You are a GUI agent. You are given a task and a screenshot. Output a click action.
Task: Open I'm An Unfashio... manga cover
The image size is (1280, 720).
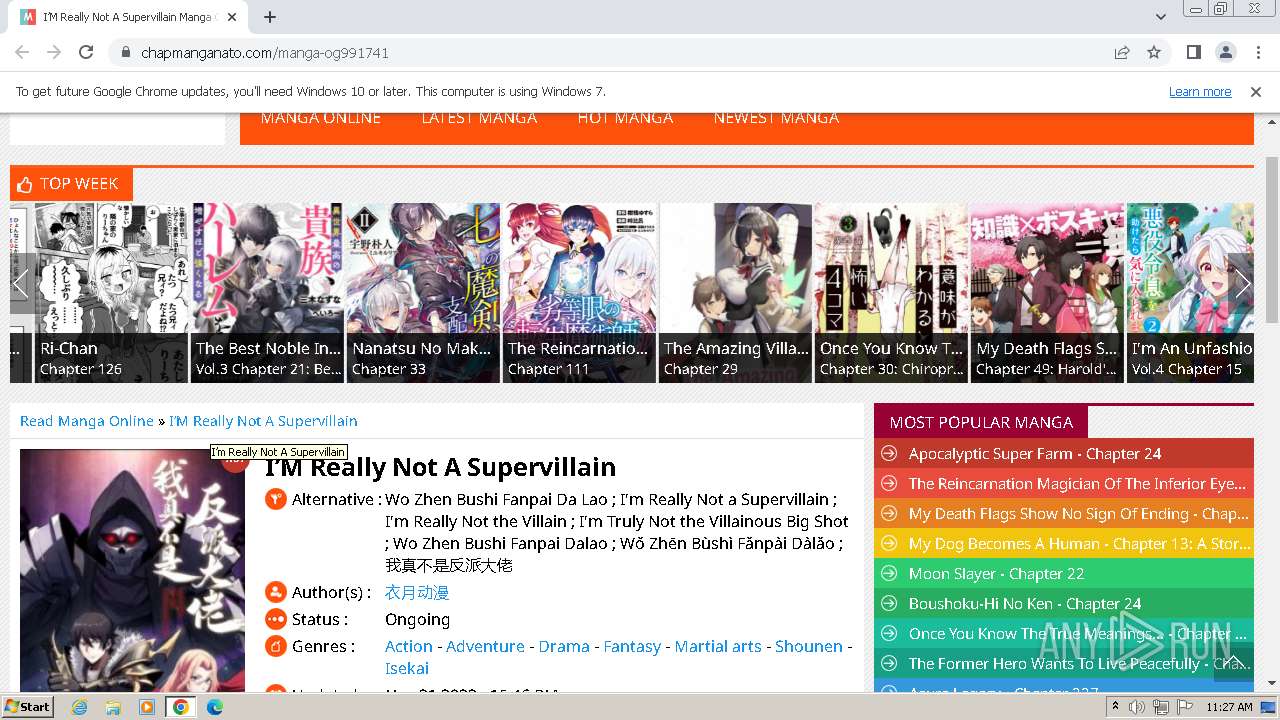[x=1191, y=293]
